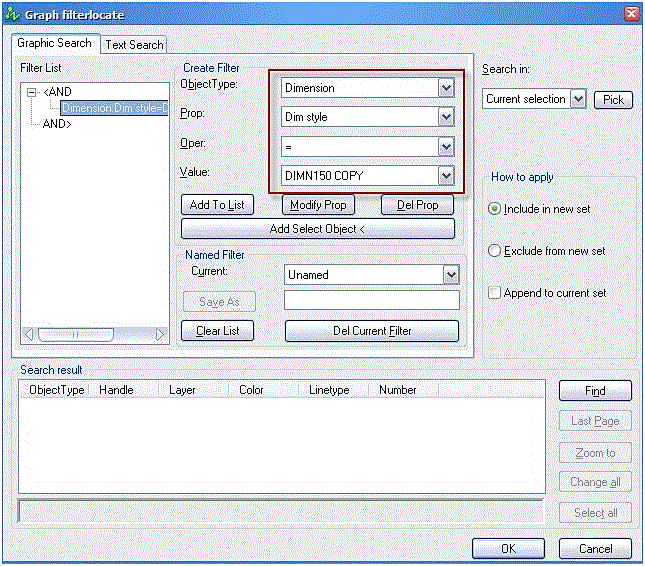Viewport: 645px width, 566px height.
Task: Click Add Select Object button
Action: 318,229
